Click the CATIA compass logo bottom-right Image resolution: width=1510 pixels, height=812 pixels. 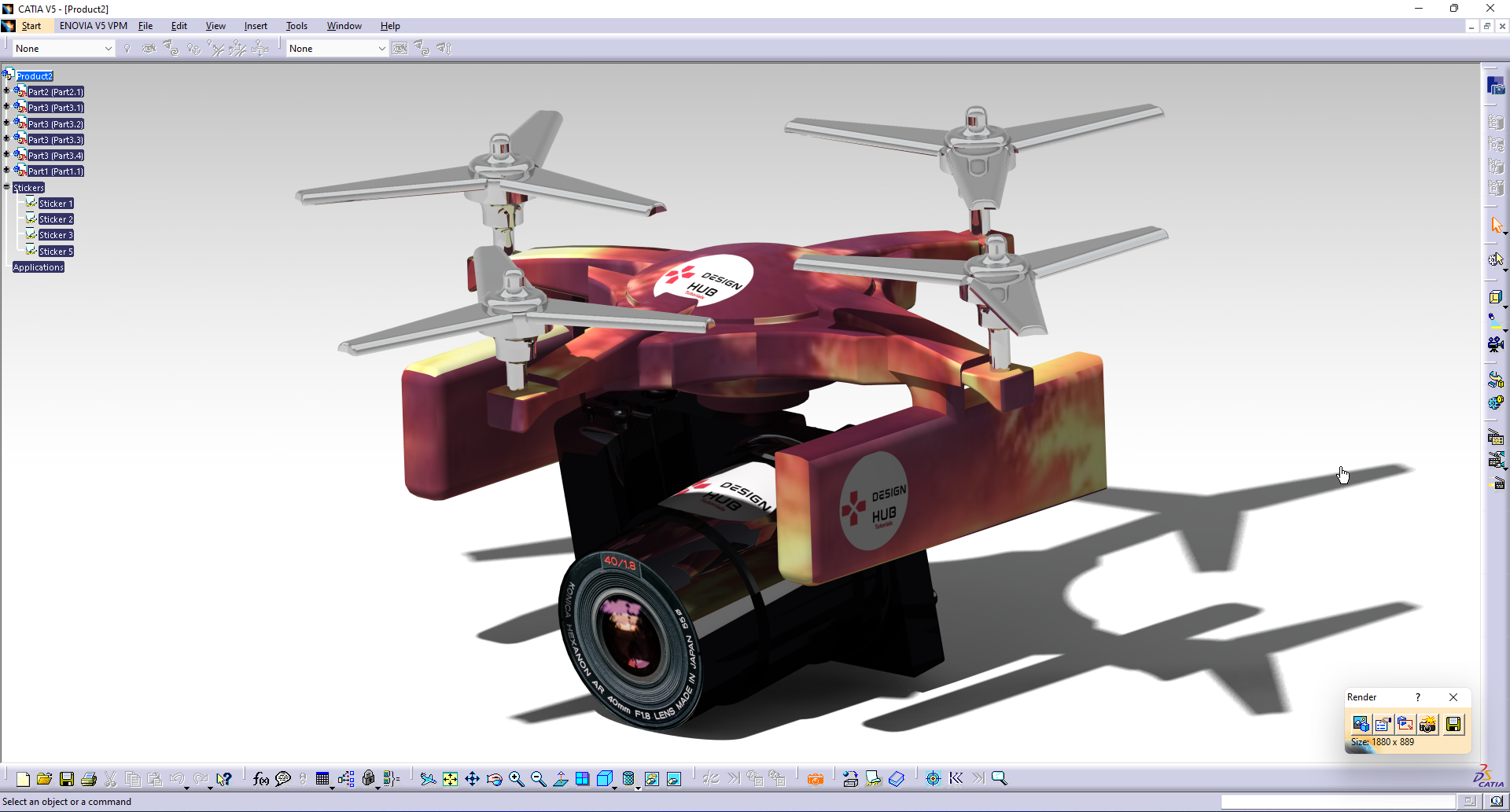tap(1488, 777)
